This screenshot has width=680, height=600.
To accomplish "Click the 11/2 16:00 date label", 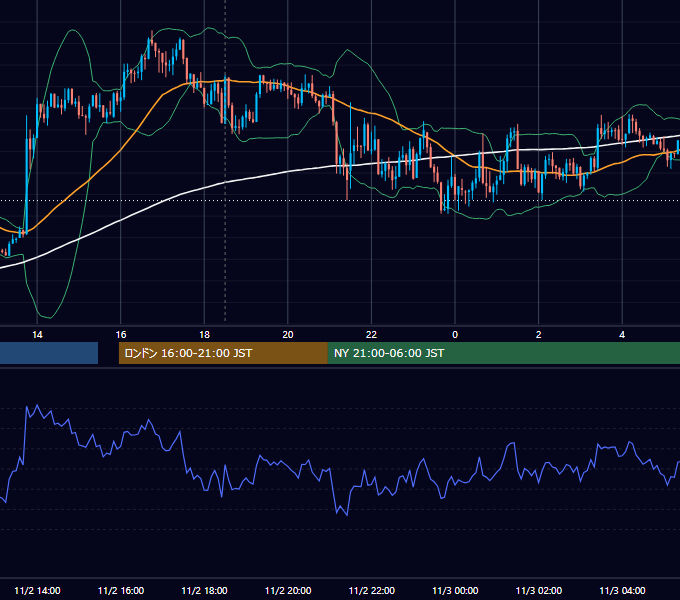I will (121, 590).
